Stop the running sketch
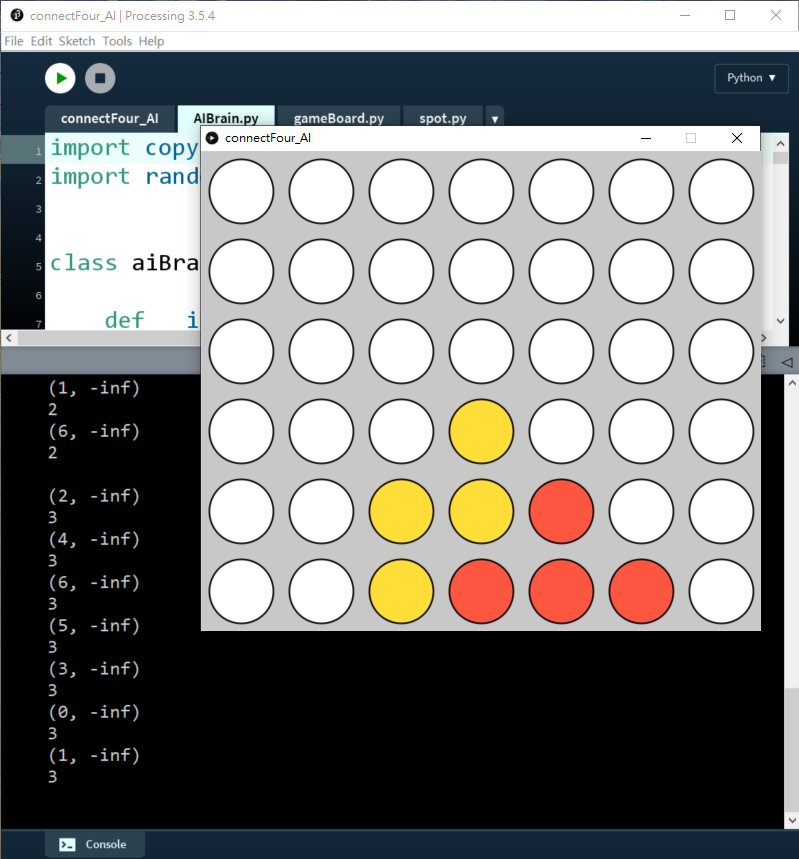This screenshot has height=859, width=799. click(x=100, y=78)
